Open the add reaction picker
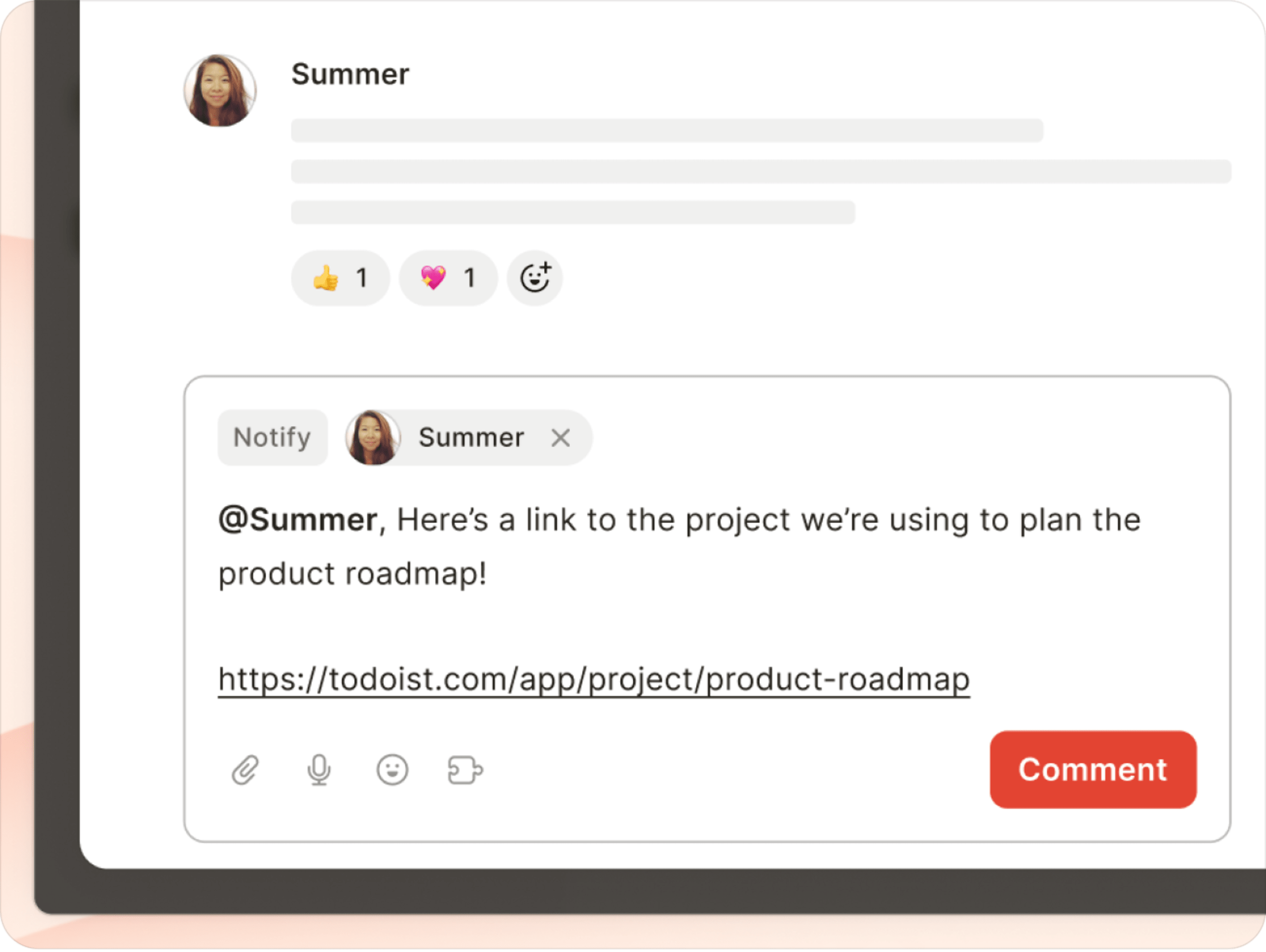Viewport: 1266px width, 952px height. pos(535,279)
